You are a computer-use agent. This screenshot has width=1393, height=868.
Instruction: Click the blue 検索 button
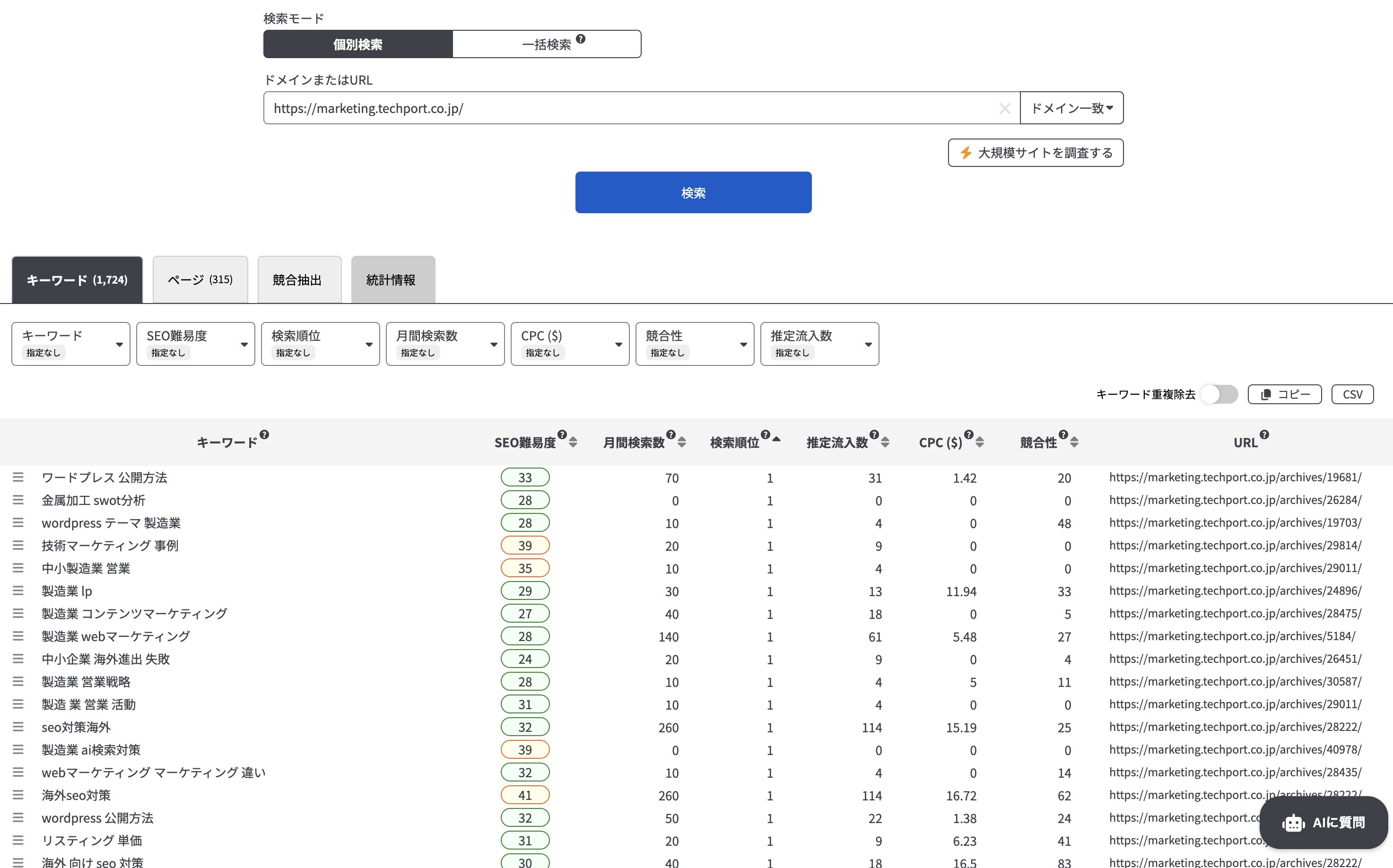click(x=693, y=192)
